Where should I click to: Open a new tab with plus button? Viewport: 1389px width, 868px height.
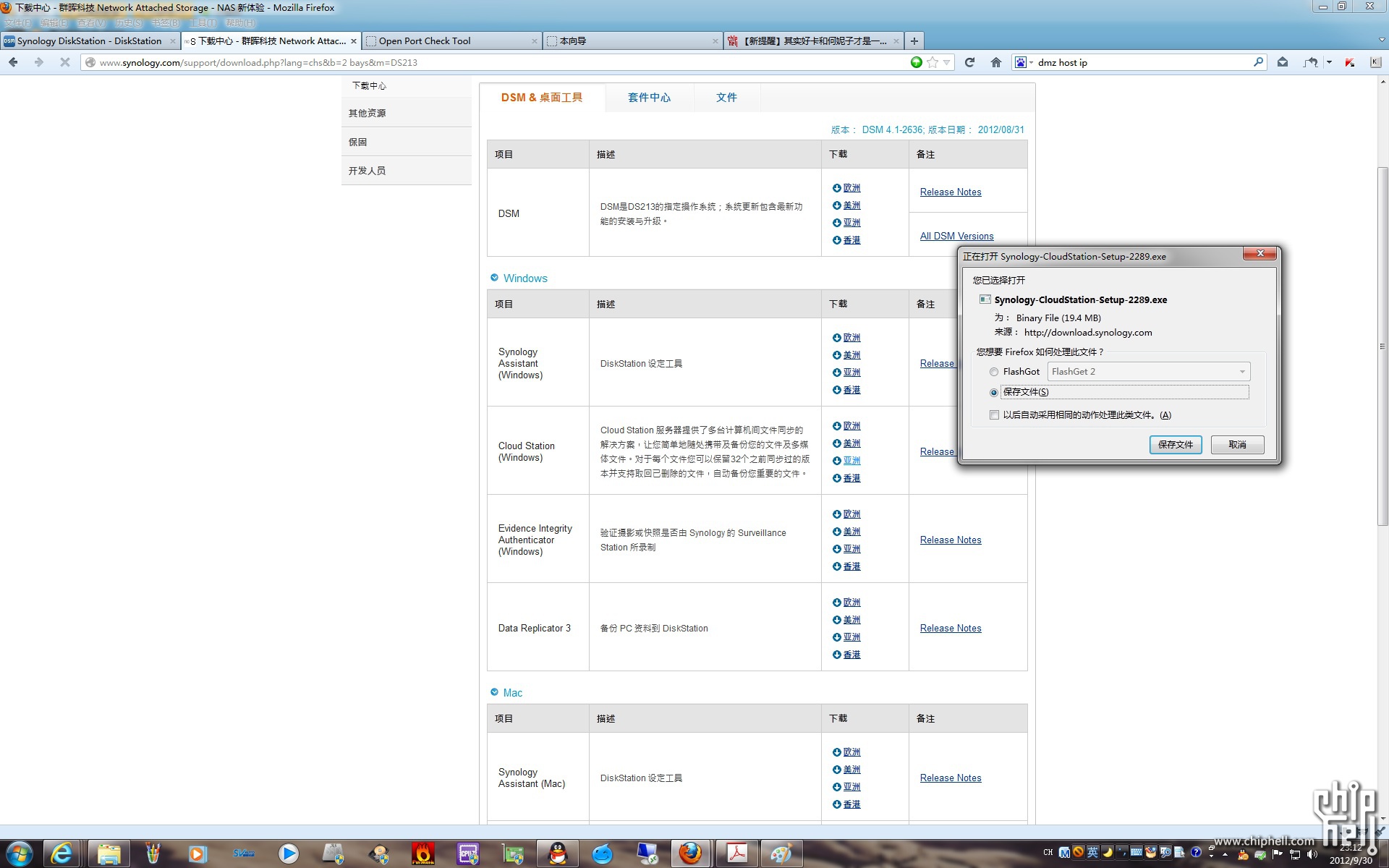click(x=914, y=41)
